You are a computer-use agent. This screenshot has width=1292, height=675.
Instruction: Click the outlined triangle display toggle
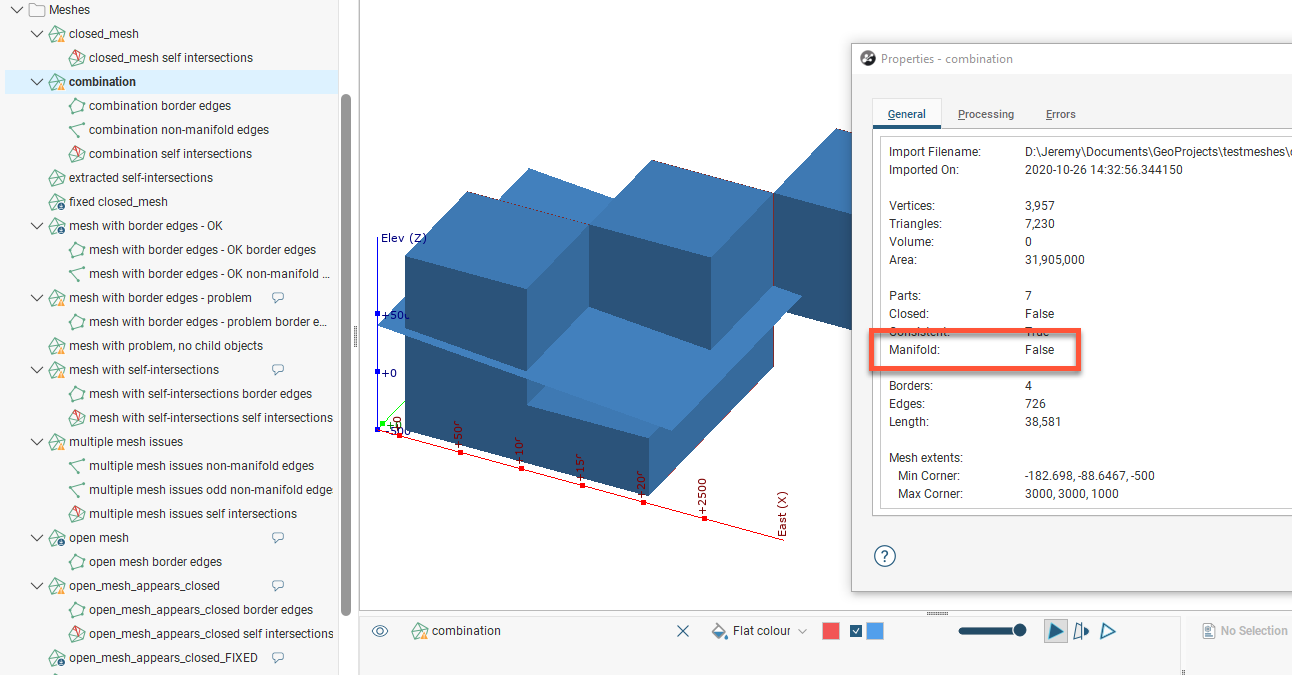pos(1107,631)
